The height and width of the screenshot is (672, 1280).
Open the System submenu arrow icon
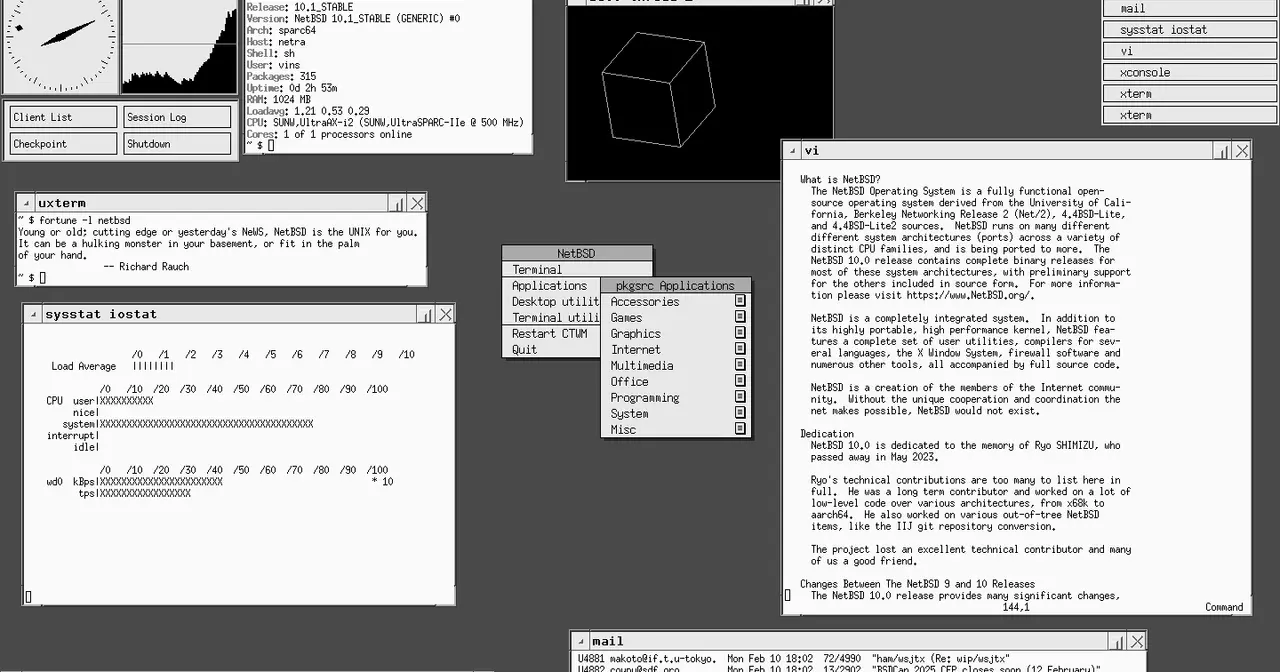(x=740, y=413)
